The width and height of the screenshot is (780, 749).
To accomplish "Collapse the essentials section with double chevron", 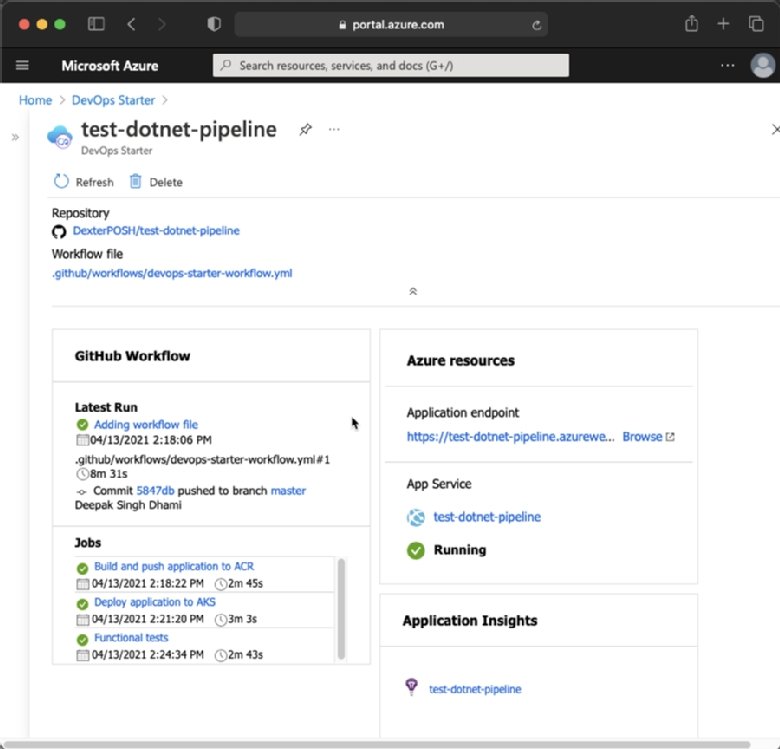I will [x=413, y=291].
